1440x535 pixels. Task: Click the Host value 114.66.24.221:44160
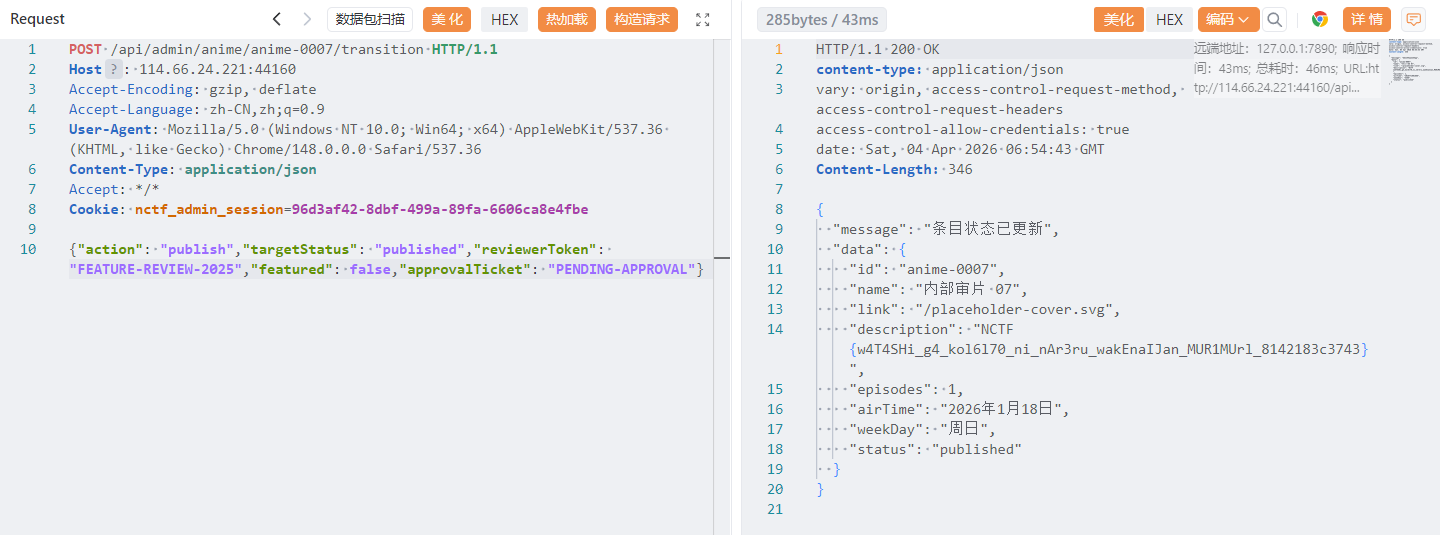click(217, 69)
